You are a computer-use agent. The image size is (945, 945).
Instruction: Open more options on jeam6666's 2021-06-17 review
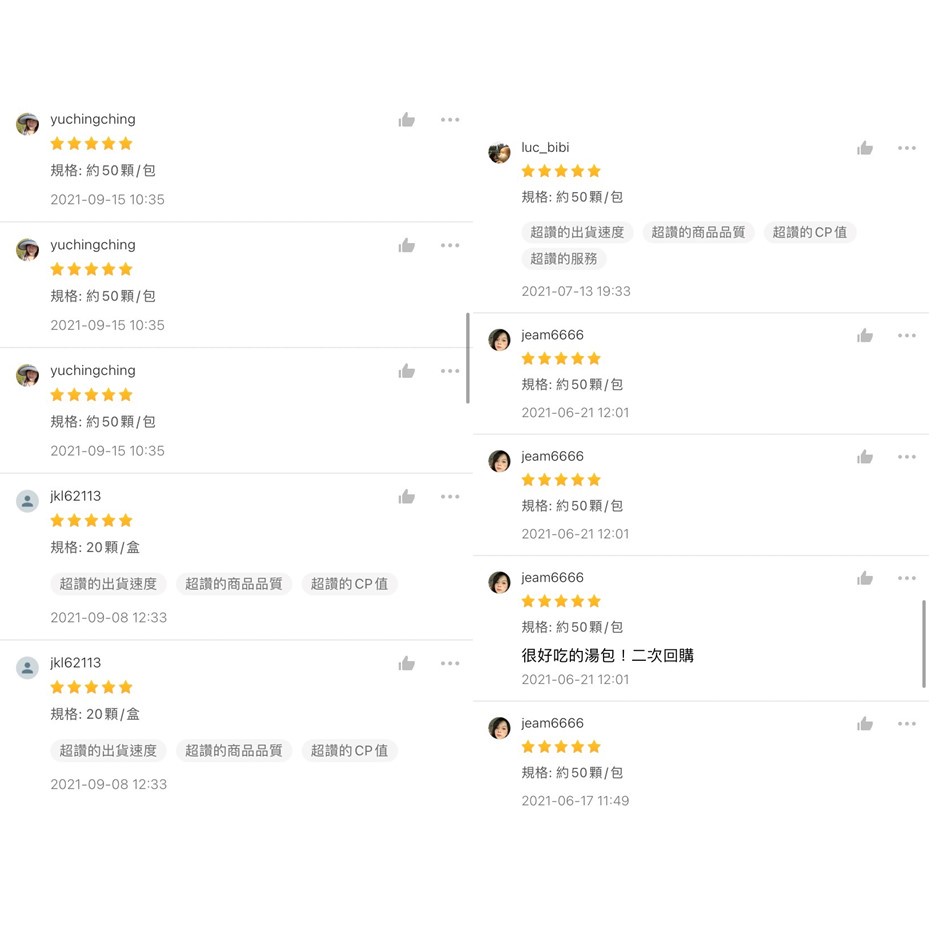907,724
